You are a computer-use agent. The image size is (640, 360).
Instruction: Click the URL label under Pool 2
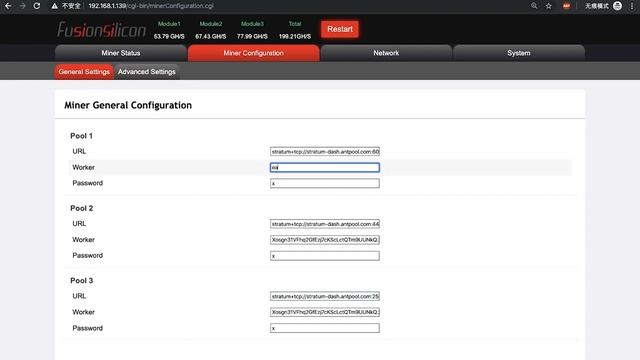tap(79, 224)
